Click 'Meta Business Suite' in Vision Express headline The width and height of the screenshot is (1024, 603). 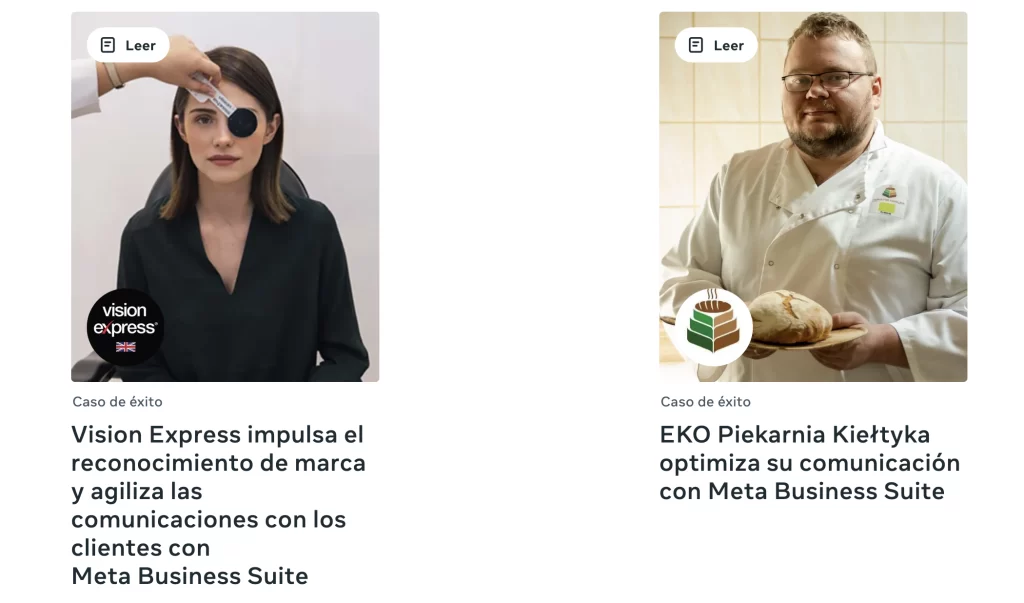coord(189,576)
